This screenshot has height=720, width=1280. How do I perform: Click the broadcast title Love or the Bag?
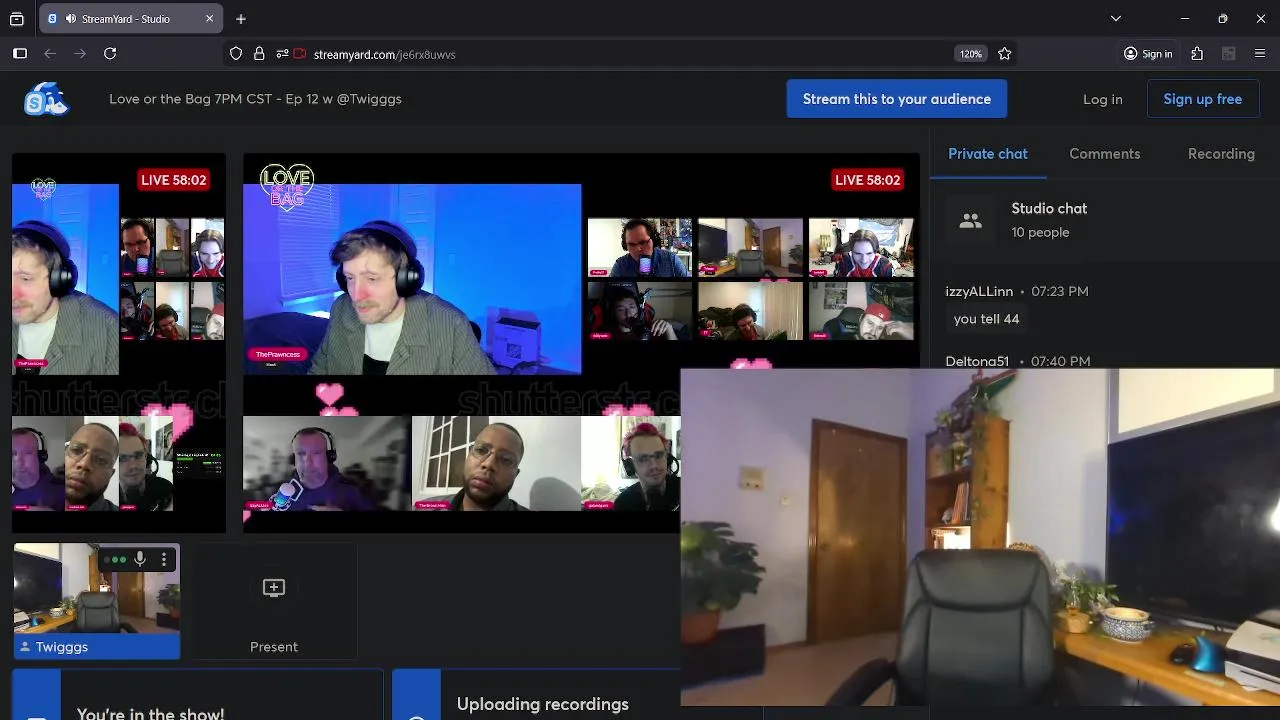255,99
